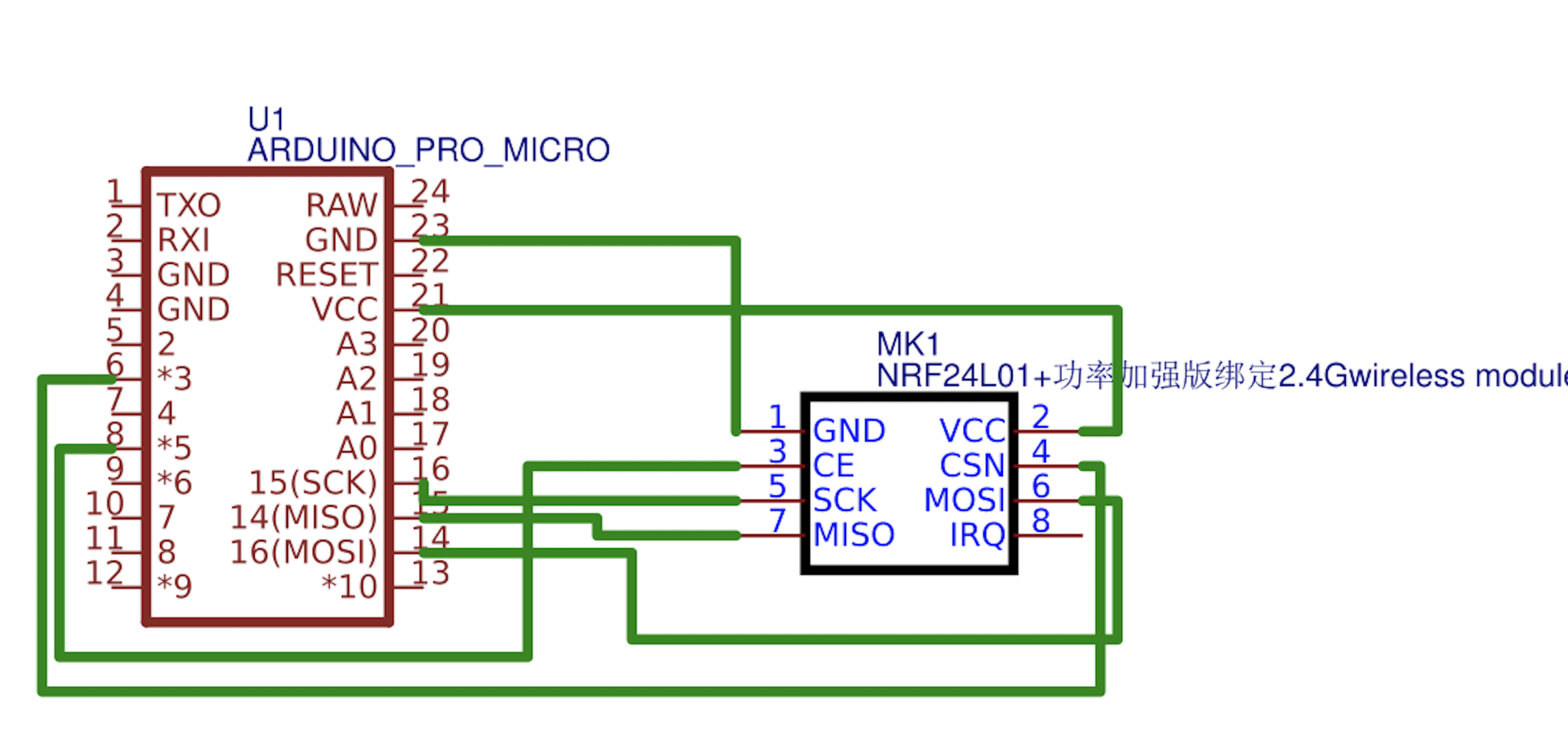Select the unconnected IRQ pin stub
Viewport: 1568px width, 750px height.
click(x=1049, y=536)
